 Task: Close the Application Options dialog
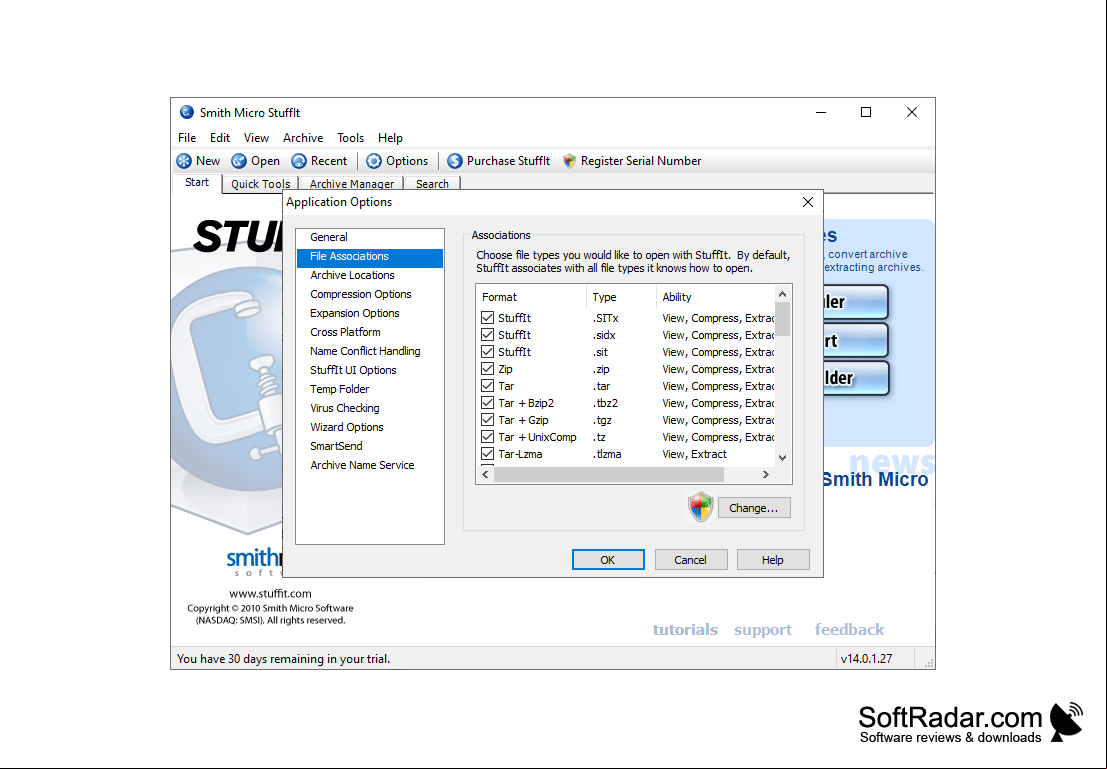808,202
